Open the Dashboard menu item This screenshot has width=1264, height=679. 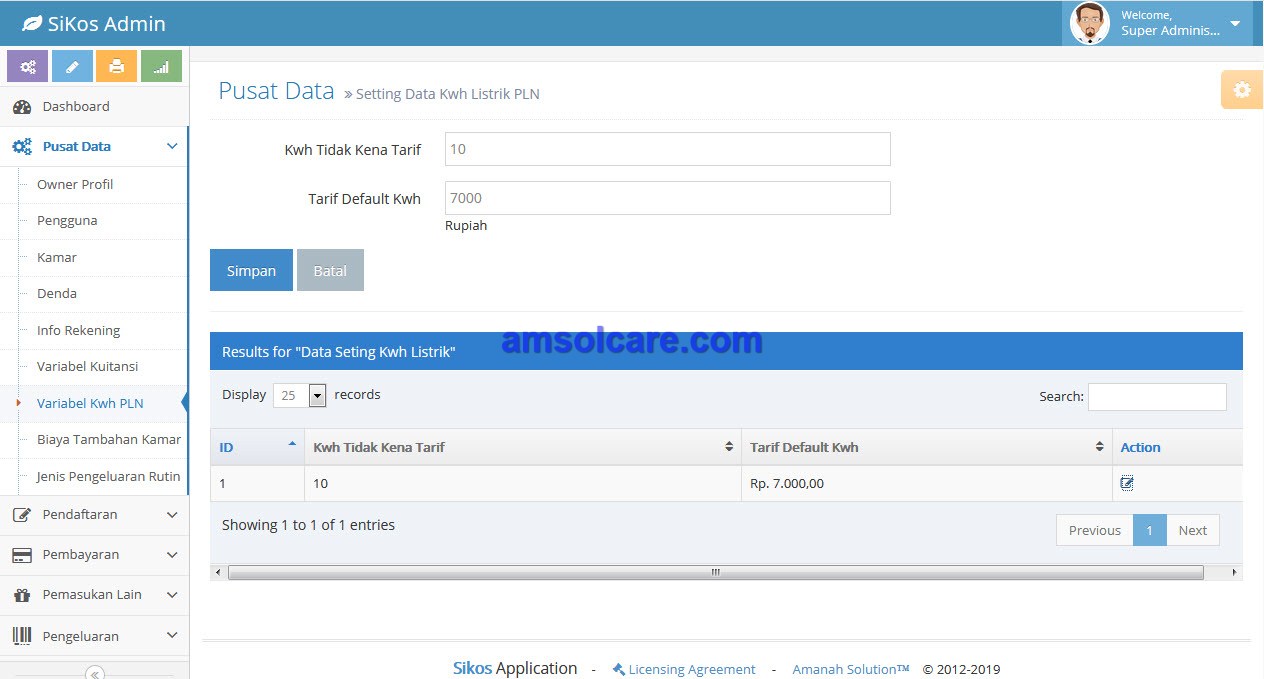tap(94, 107)
